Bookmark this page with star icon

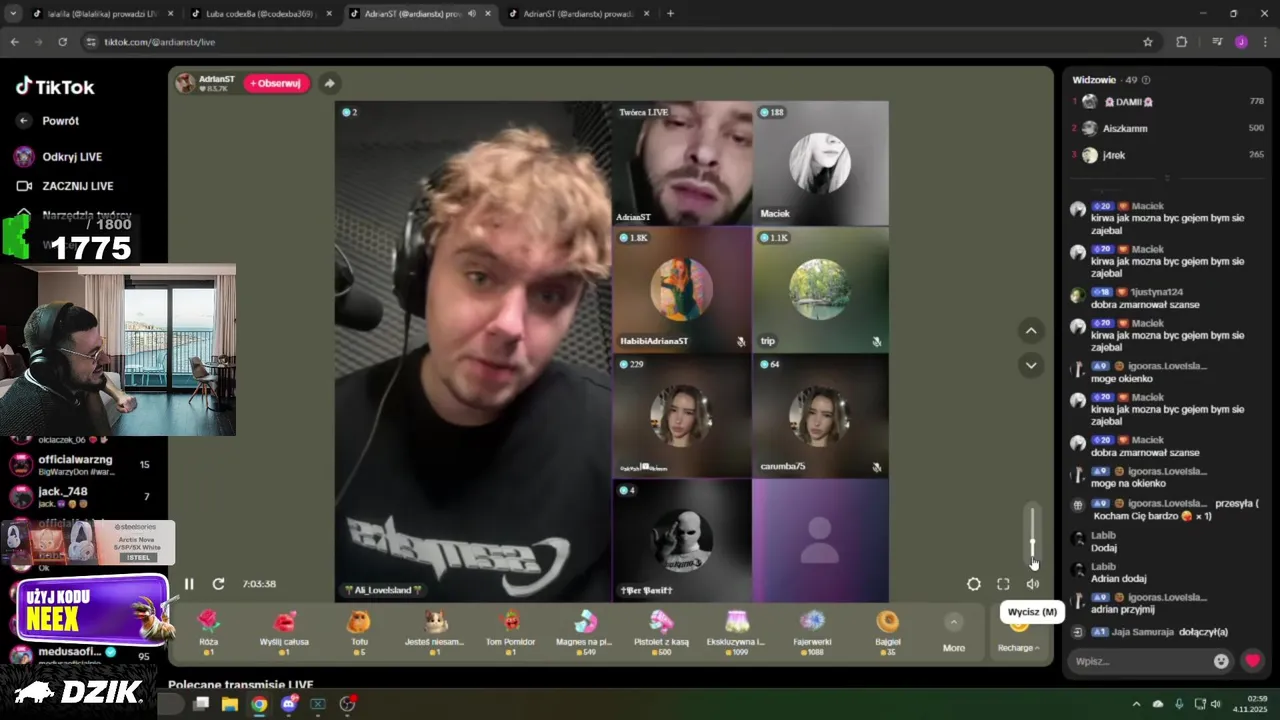(x=1148, y=42)
